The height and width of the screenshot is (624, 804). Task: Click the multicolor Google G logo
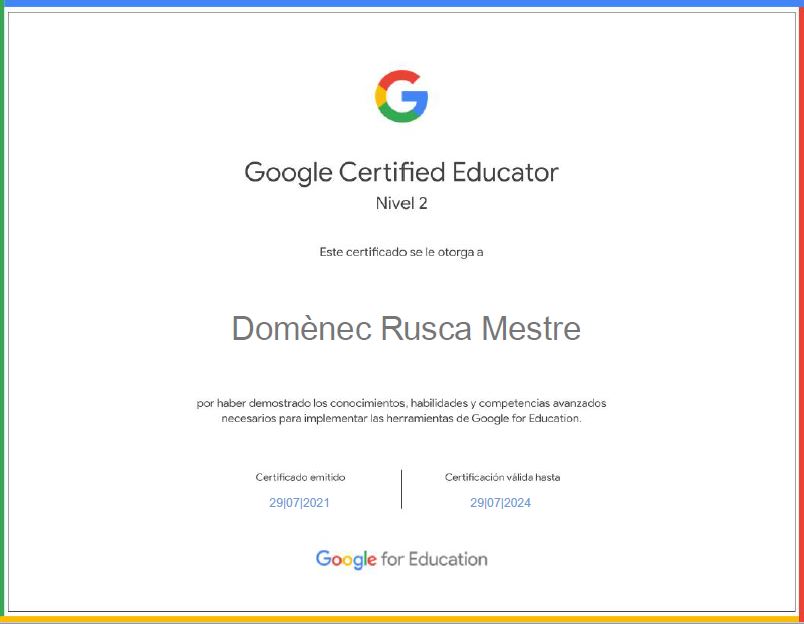pyautogui.click(x=402, y=96)
